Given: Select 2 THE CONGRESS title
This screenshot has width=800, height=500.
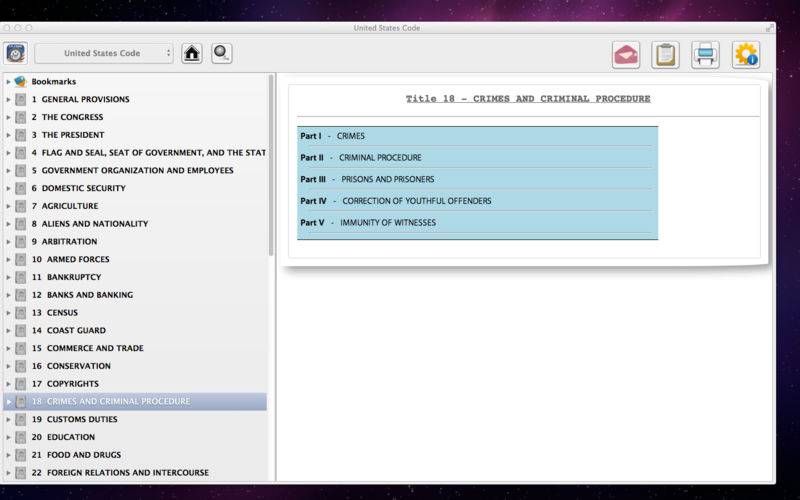Looking at the screenshot, I should [x=67, y=117].
